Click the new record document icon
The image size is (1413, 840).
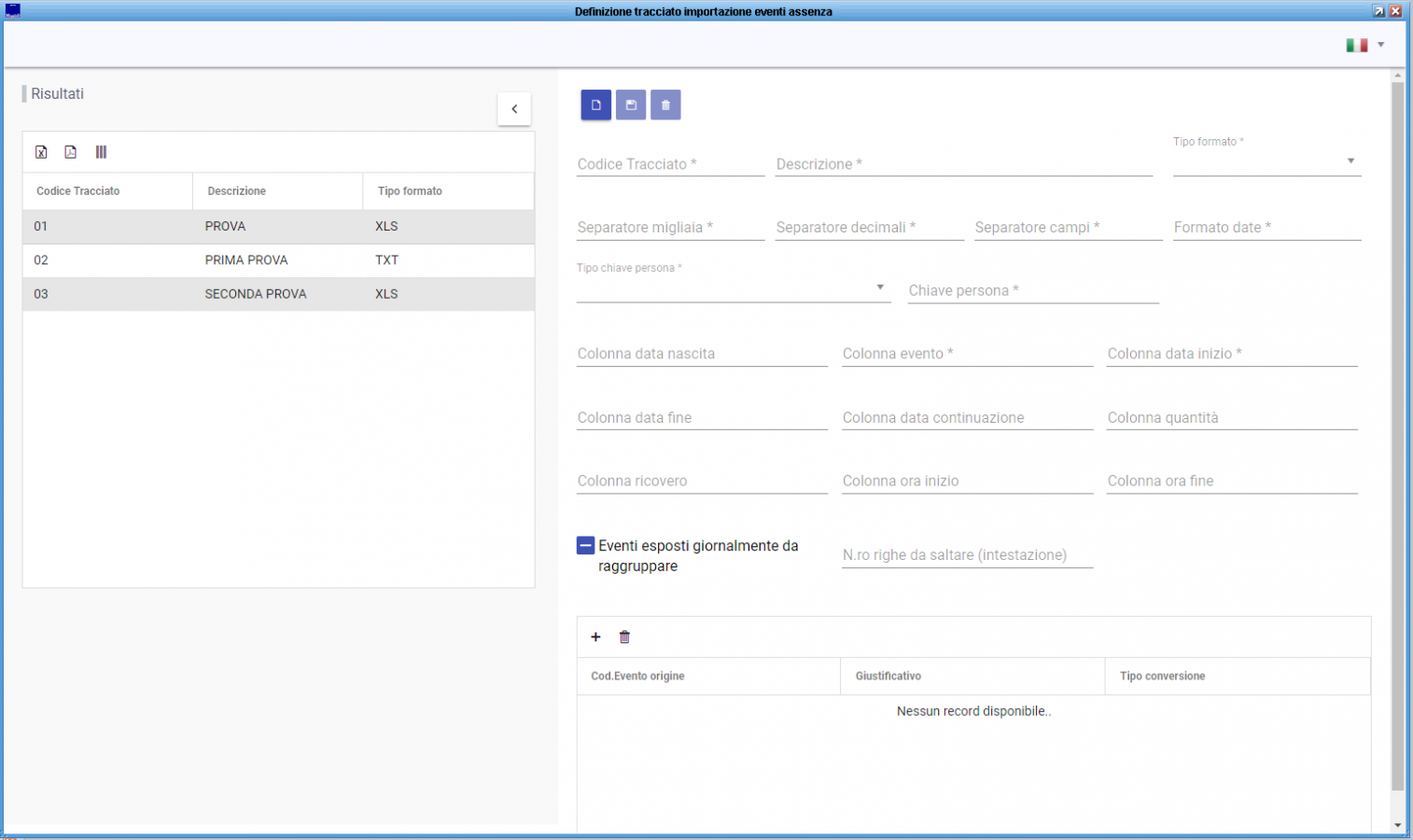click(x=595, y=105)
